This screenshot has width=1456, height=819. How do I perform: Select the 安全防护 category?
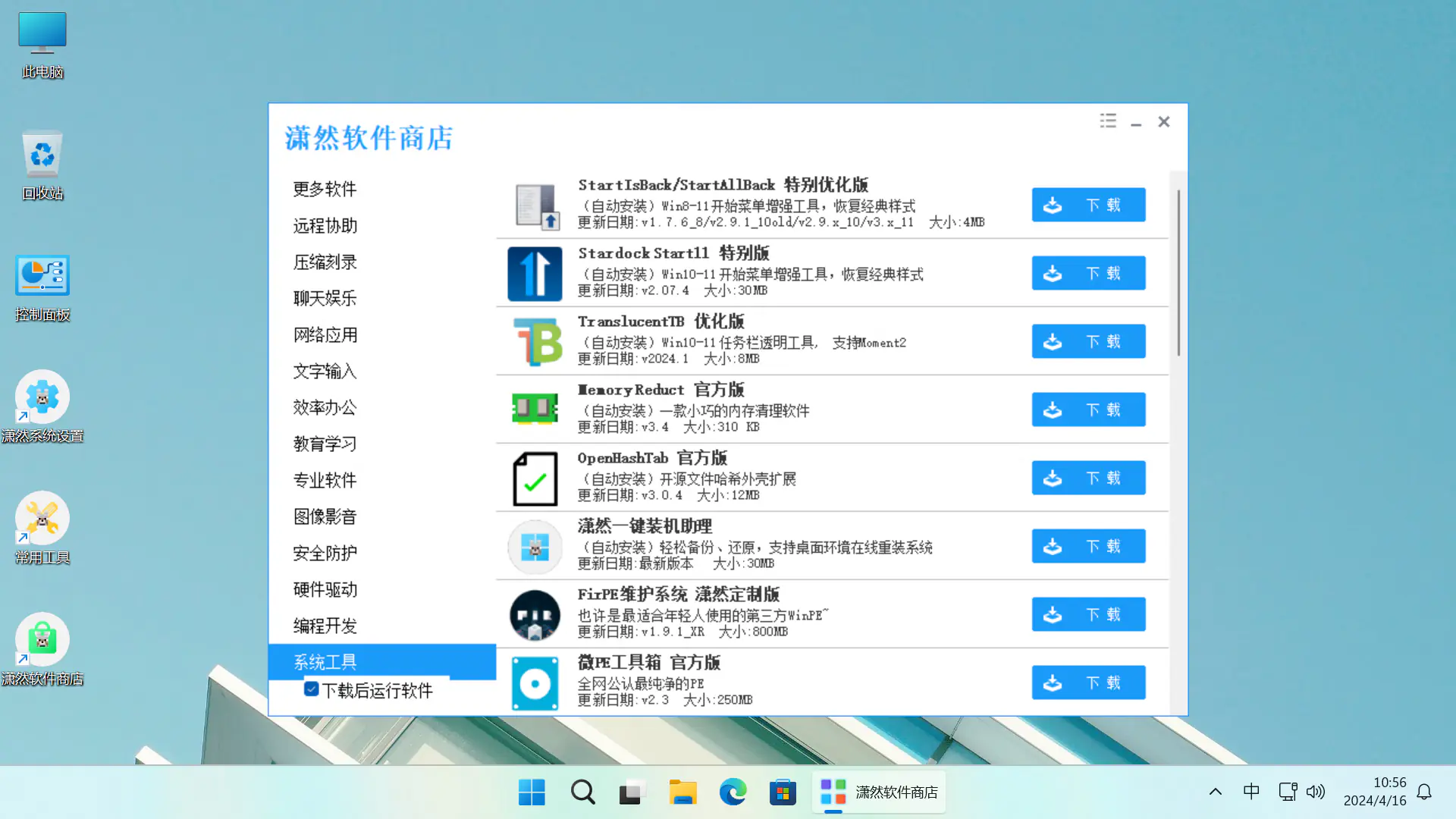coord(325,553)
